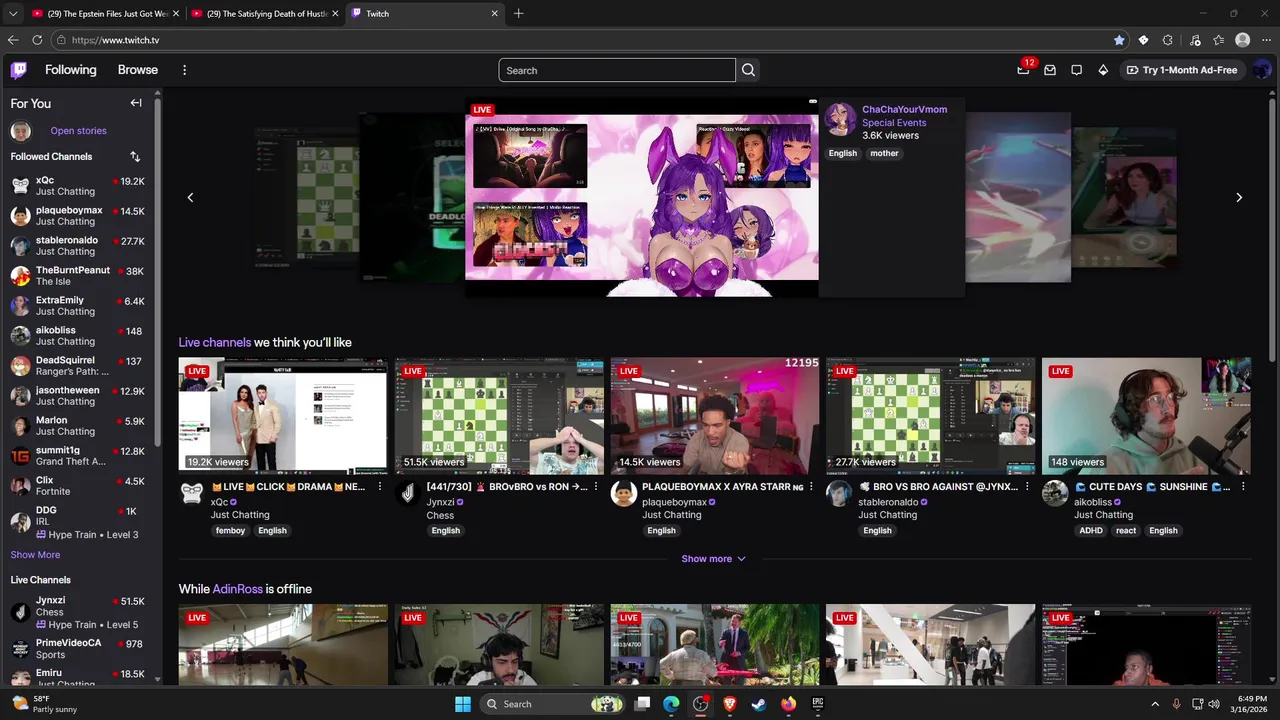This screenshot has width=1280, height=720.
Task: Open Epic Games launcher from the taskbar
Action: [817, 704]
